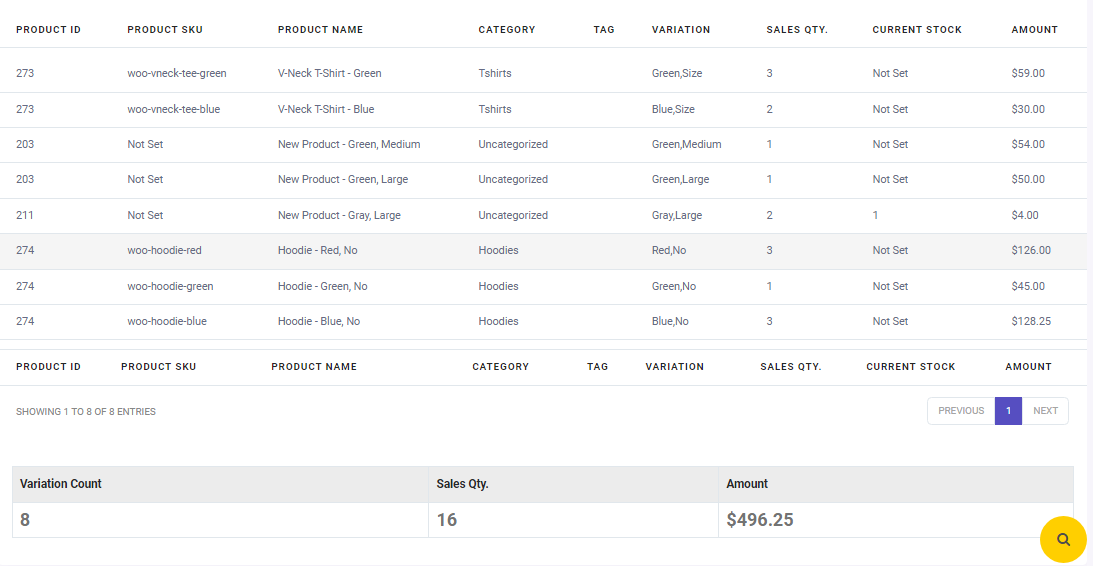
Task: Click the V-Neck T-Shirt - Green product name
Action: (329, 73)
